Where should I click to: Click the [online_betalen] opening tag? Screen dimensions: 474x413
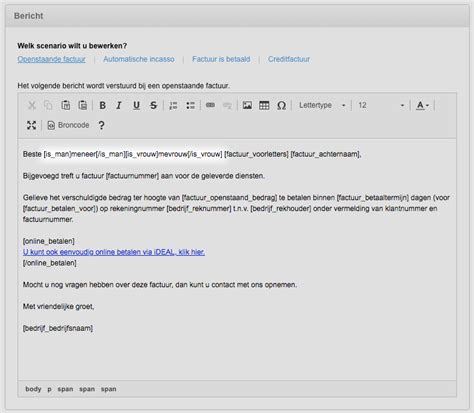click(49, 241)
